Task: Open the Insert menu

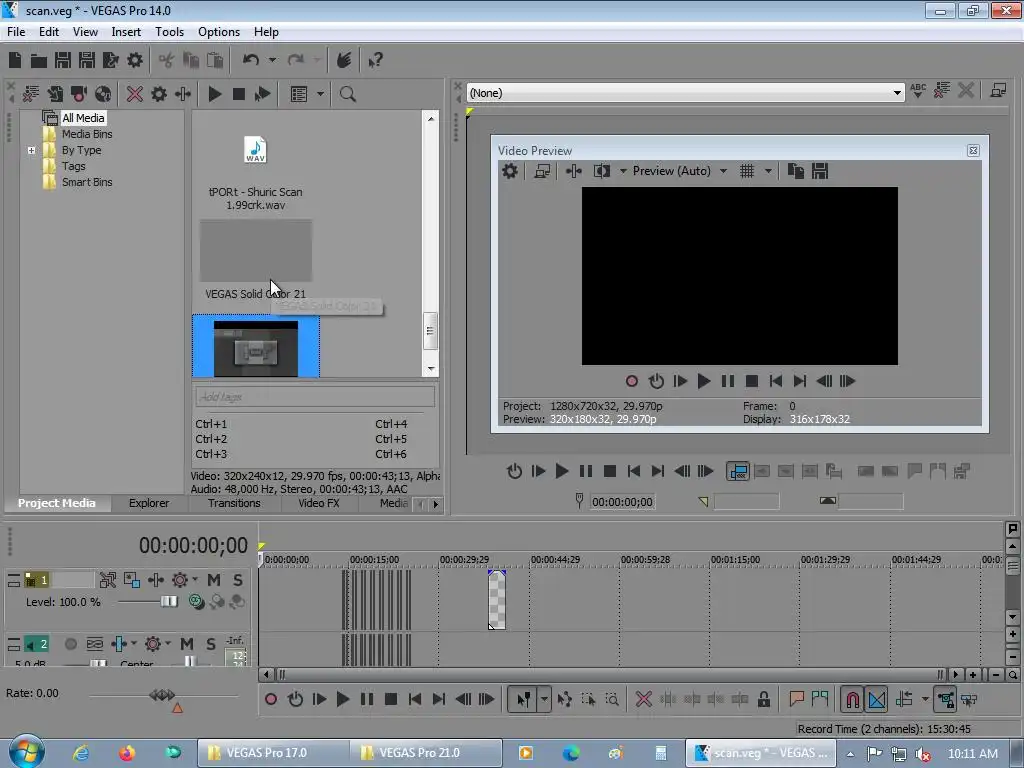Action: [125, 32]
